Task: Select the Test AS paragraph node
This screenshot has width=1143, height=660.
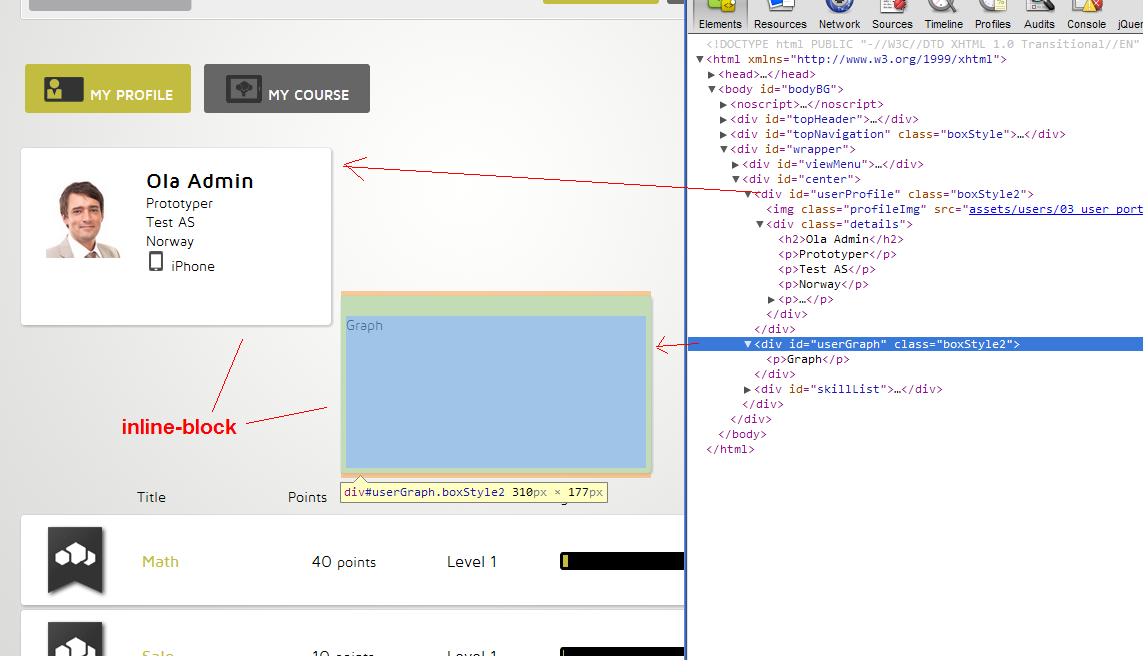Action: tap(827, 269)
